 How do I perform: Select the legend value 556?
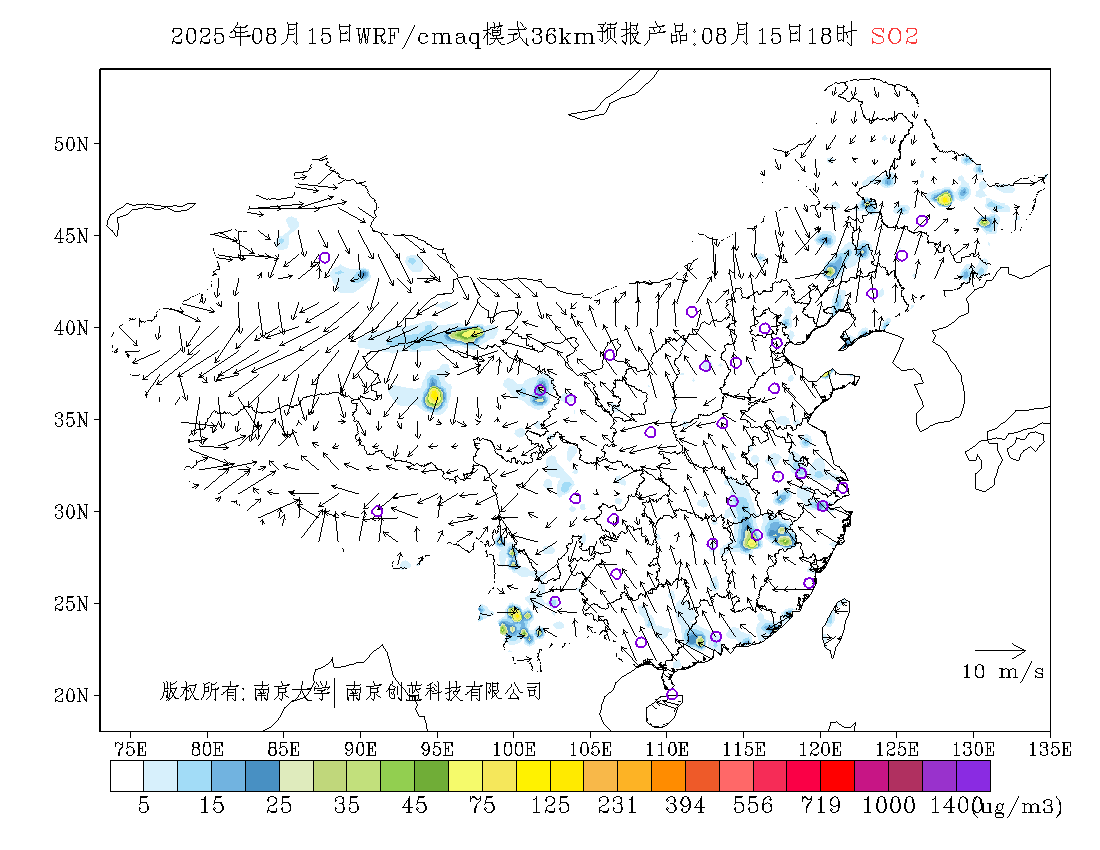coord(753,805)
